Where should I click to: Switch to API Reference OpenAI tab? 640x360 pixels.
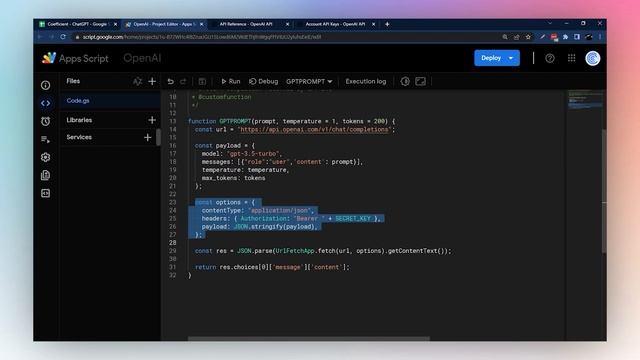pos(246,24)
